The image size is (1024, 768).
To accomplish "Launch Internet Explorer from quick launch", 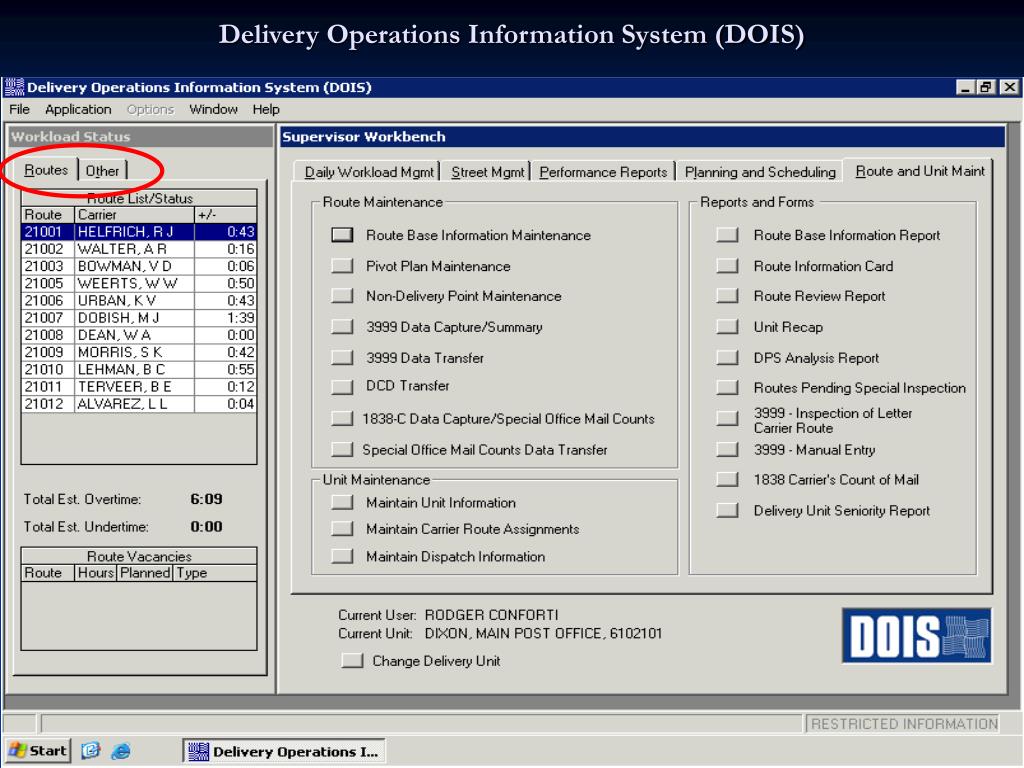I will click(121, 751).
